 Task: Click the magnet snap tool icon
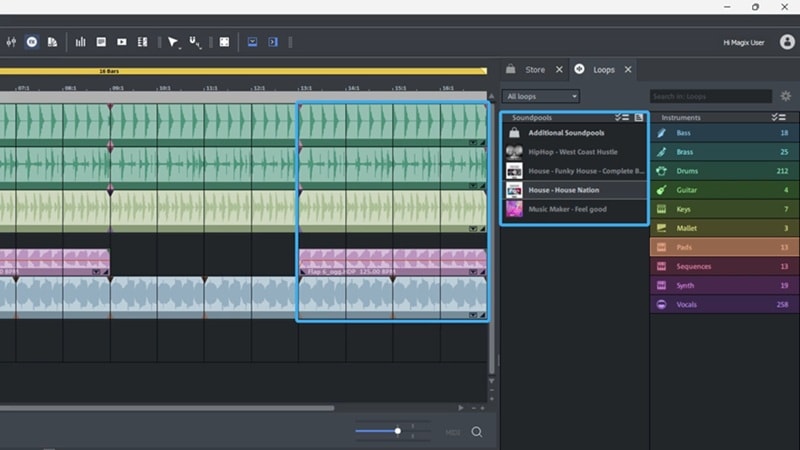coord(194,42)
